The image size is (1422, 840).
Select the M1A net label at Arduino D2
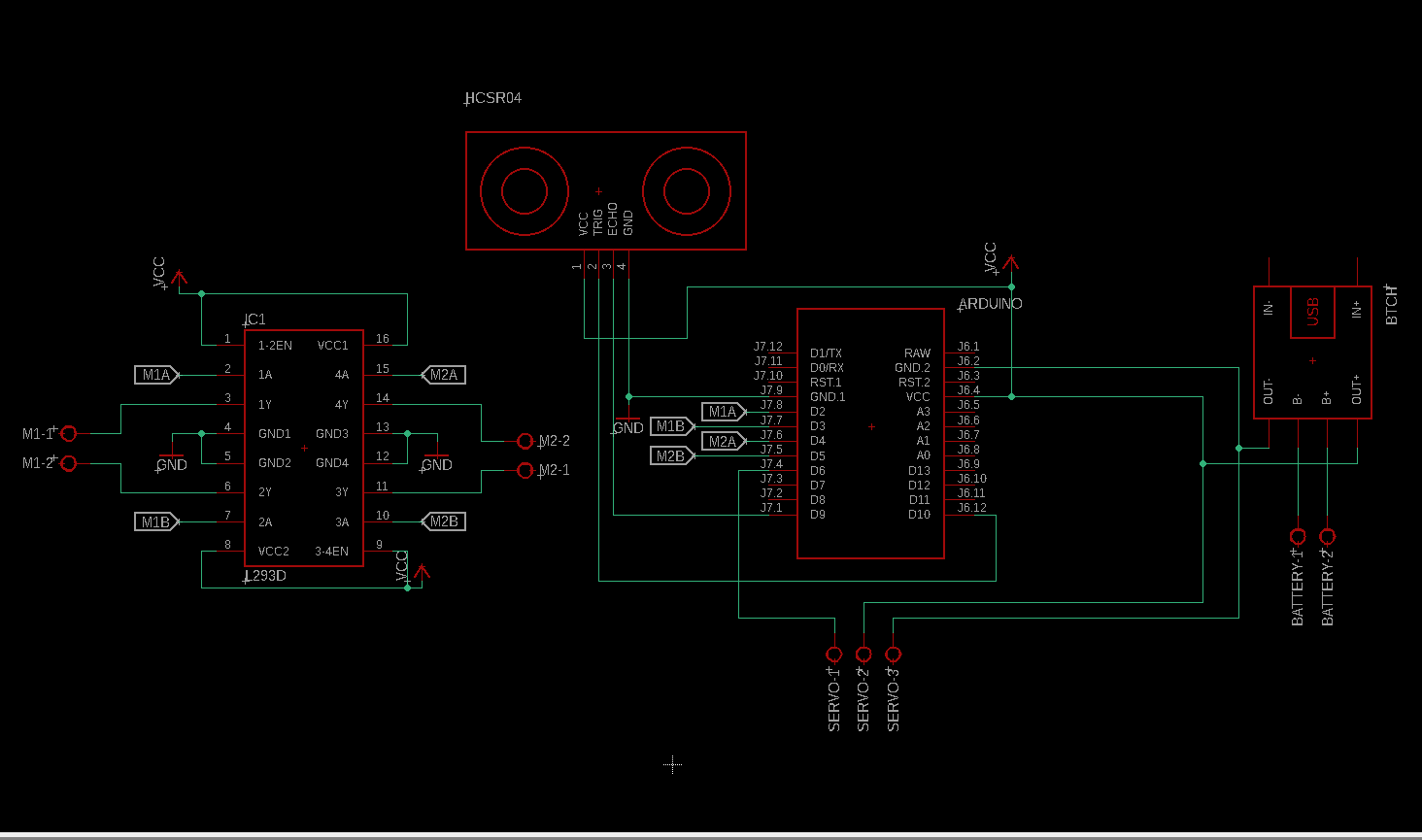point(724,412)
